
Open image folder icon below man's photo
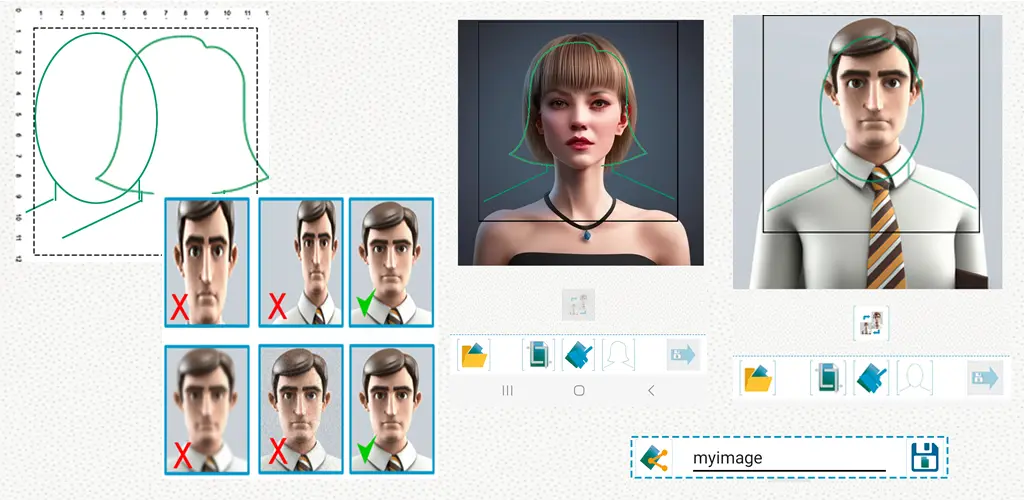(x=758, y=378)
